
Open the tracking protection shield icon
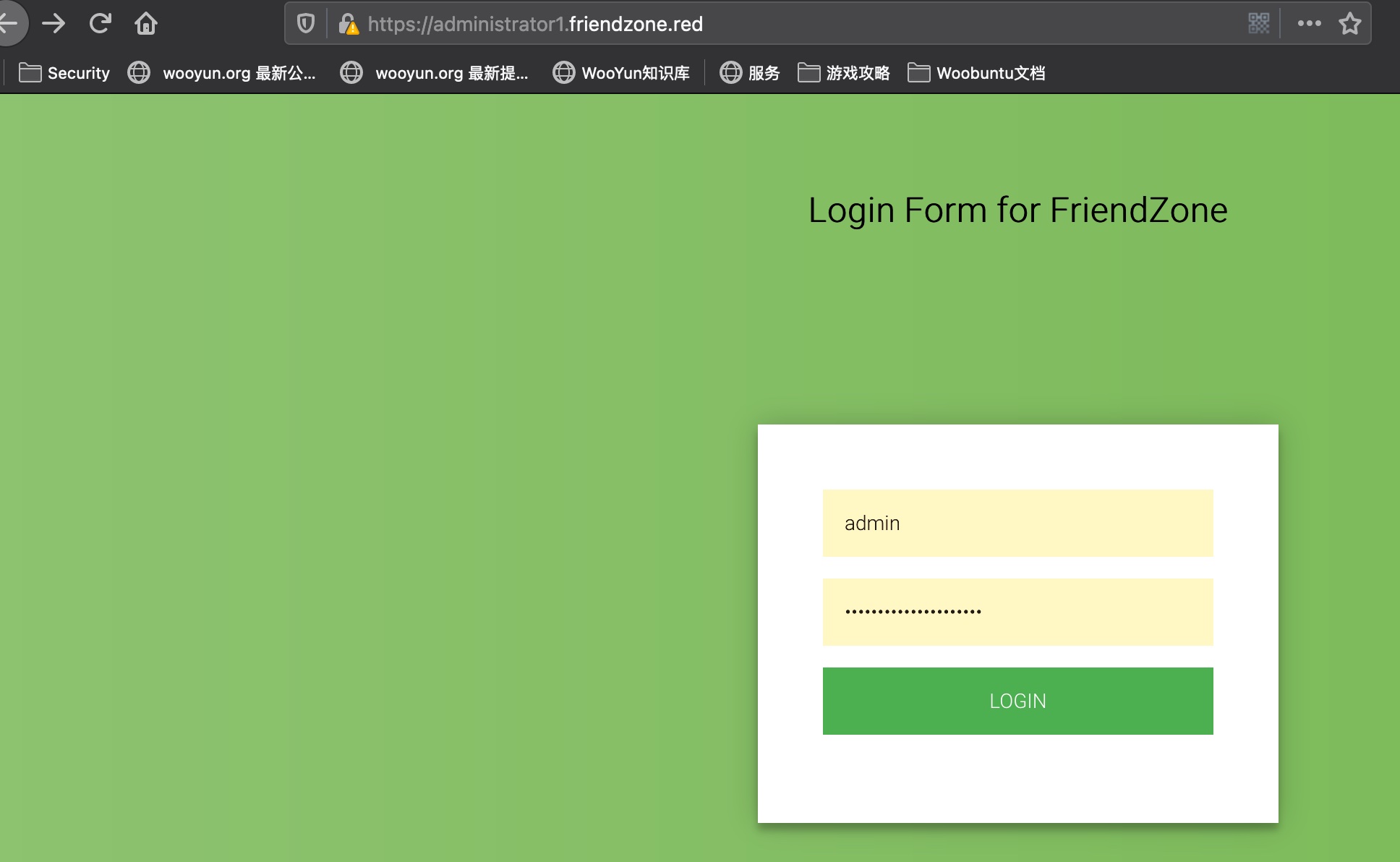(x=306, y=24)
